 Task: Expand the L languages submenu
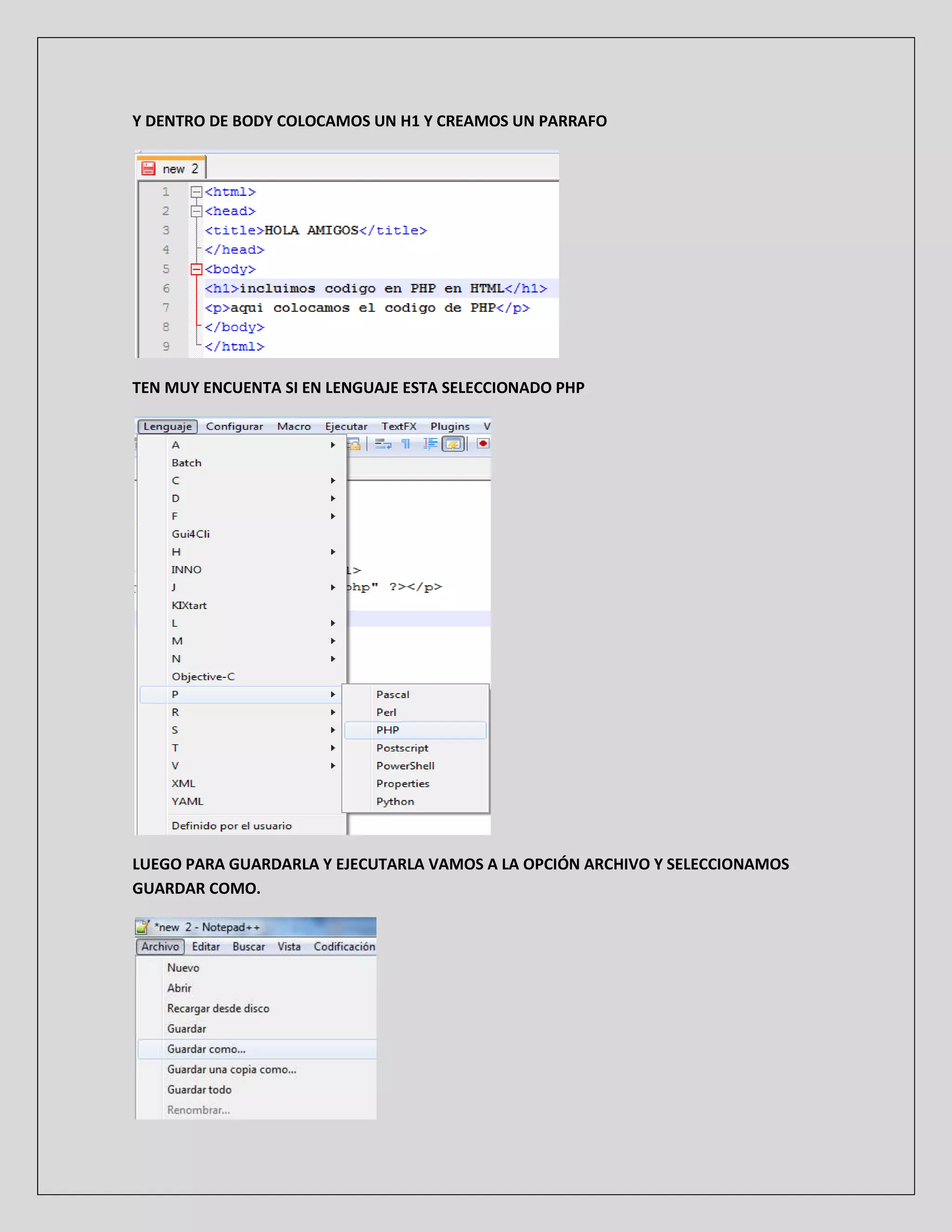pos(242,623)
